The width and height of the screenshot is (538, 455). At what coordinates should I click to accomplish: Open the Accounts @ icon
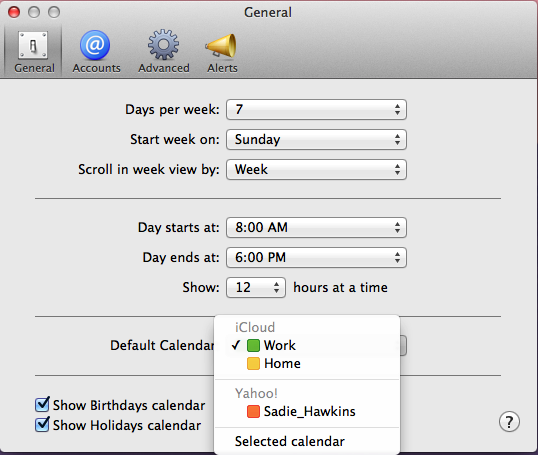coord(95,45)
